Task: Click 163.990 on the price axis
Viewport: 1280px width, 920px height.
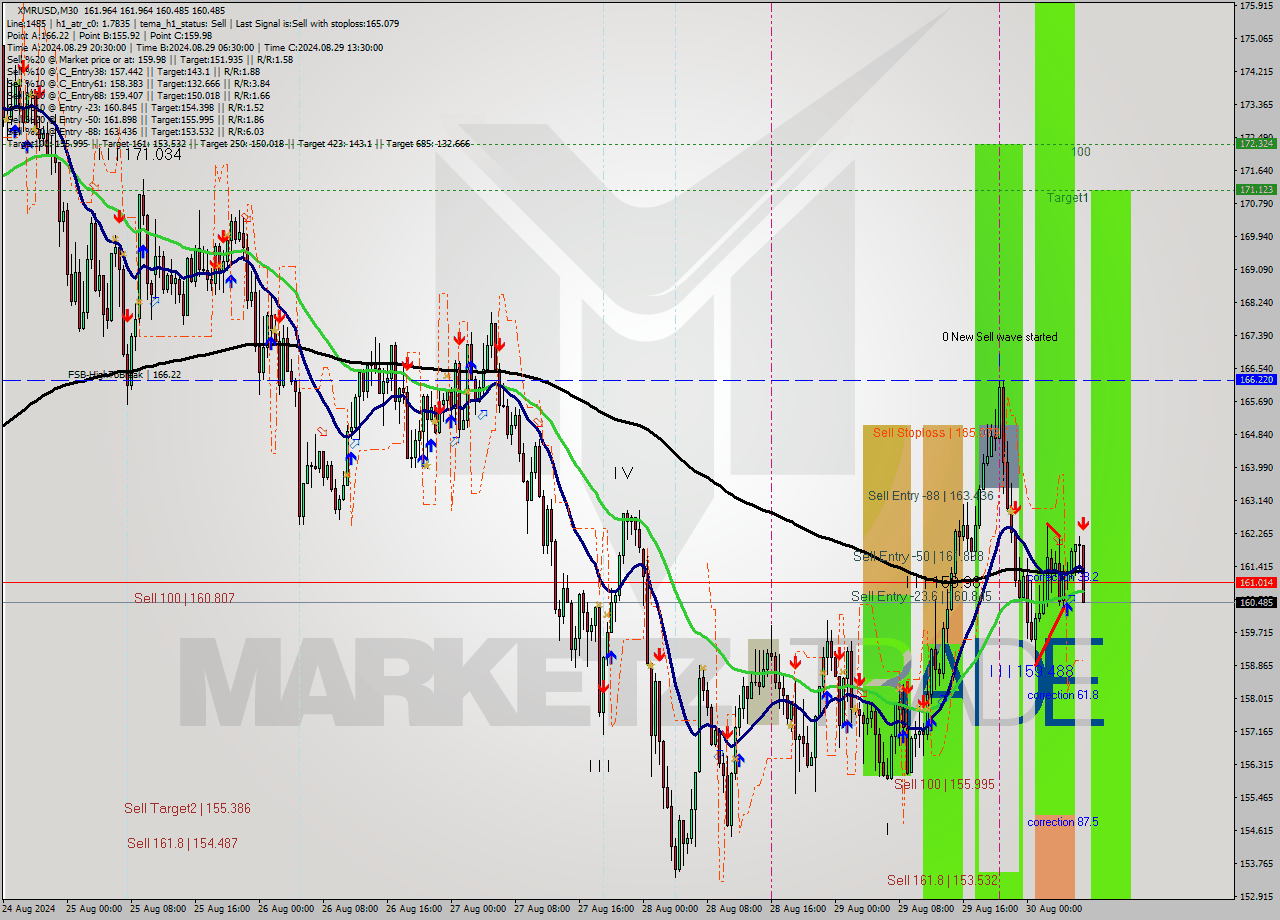Action: (x=1256, y=468)
